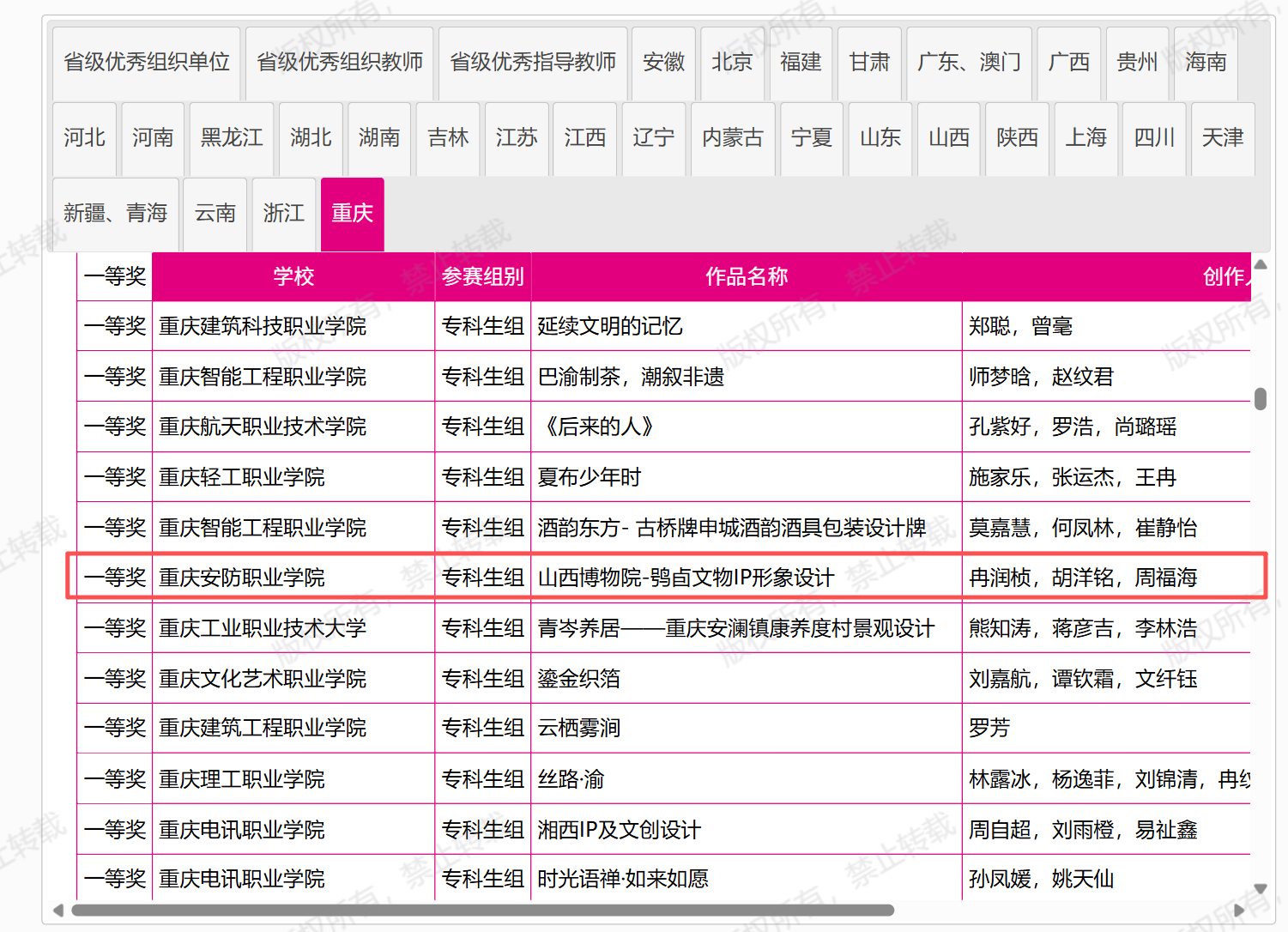Open the 黑龙江 tab

click(232, 138)
